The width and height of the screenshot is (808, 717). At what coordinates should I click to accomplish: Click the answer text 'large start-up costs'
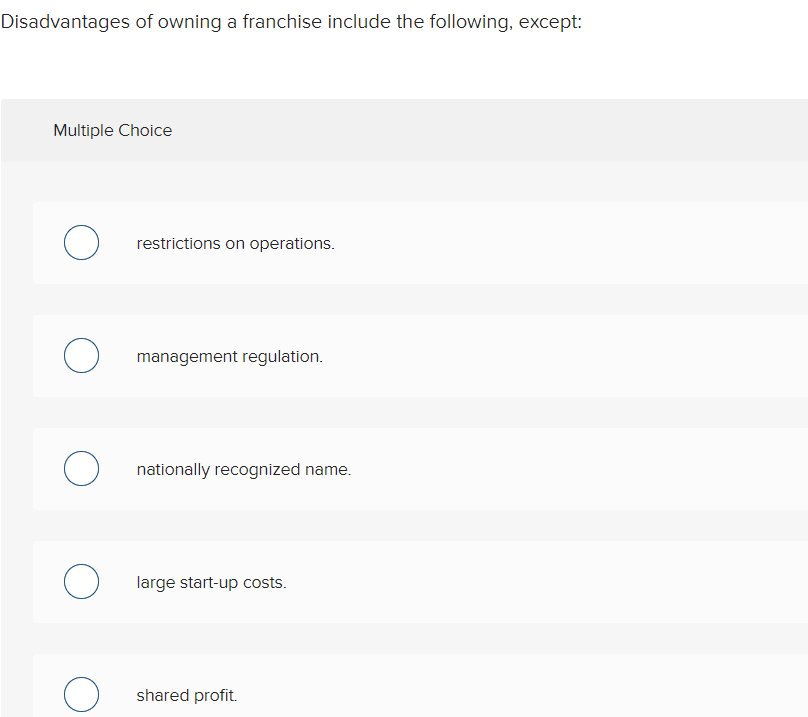[x=211, y=582]
